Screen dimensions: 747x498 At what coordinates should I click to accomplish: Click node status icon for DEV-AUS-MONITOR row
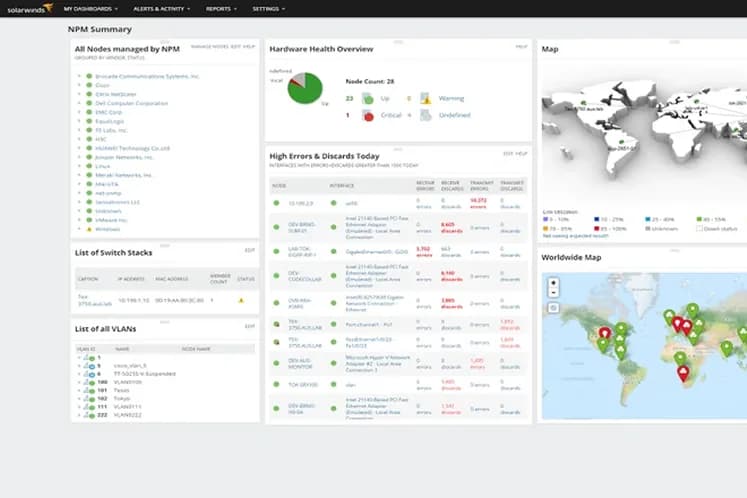tap(276, 363)
